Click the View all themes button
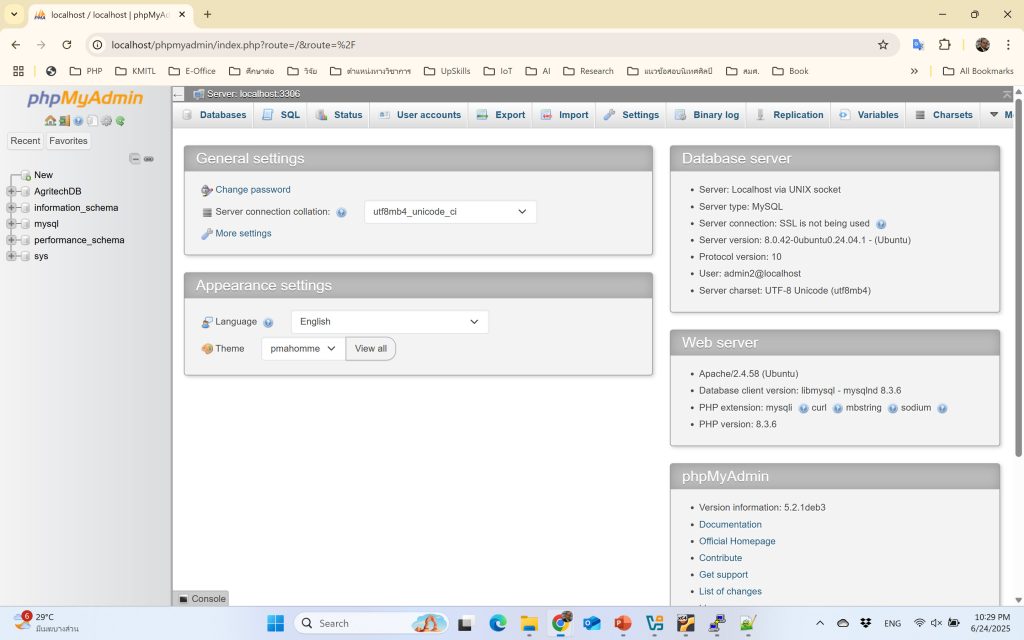Screen dimensions: 1024x640 [370, 348]
